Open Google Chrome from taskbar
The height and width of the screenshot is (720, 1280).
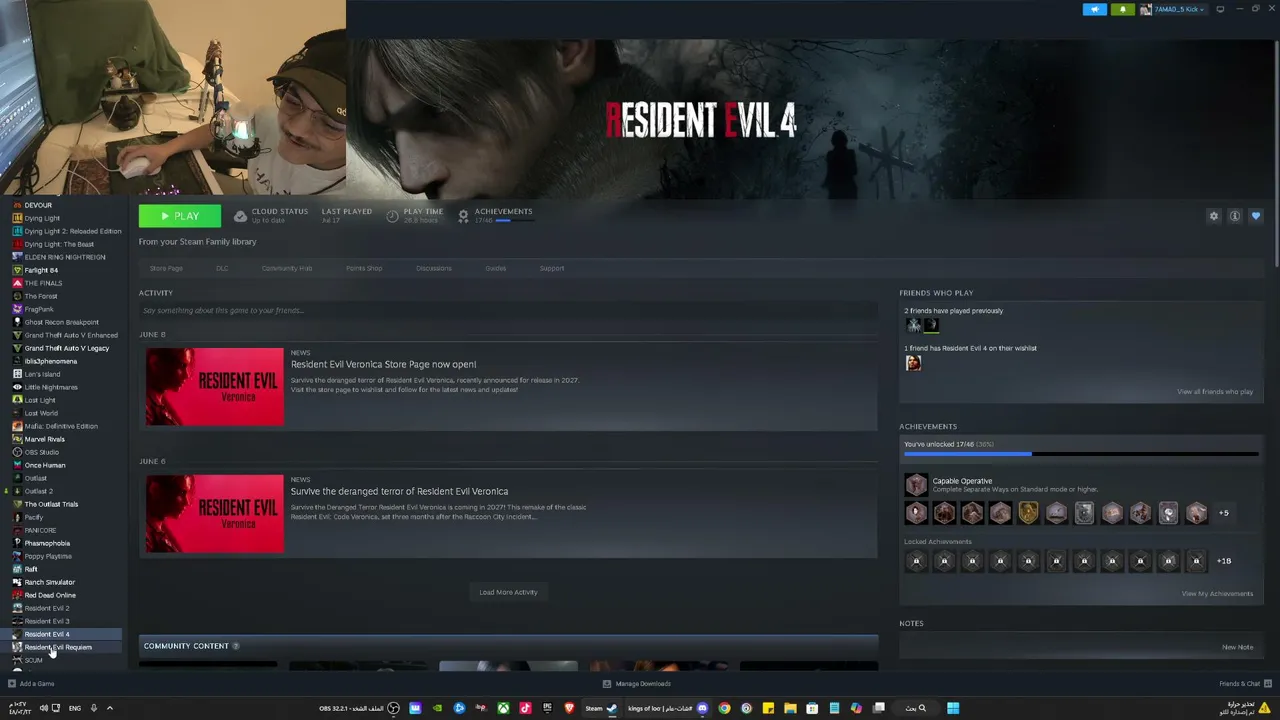(x=724, y=708)
